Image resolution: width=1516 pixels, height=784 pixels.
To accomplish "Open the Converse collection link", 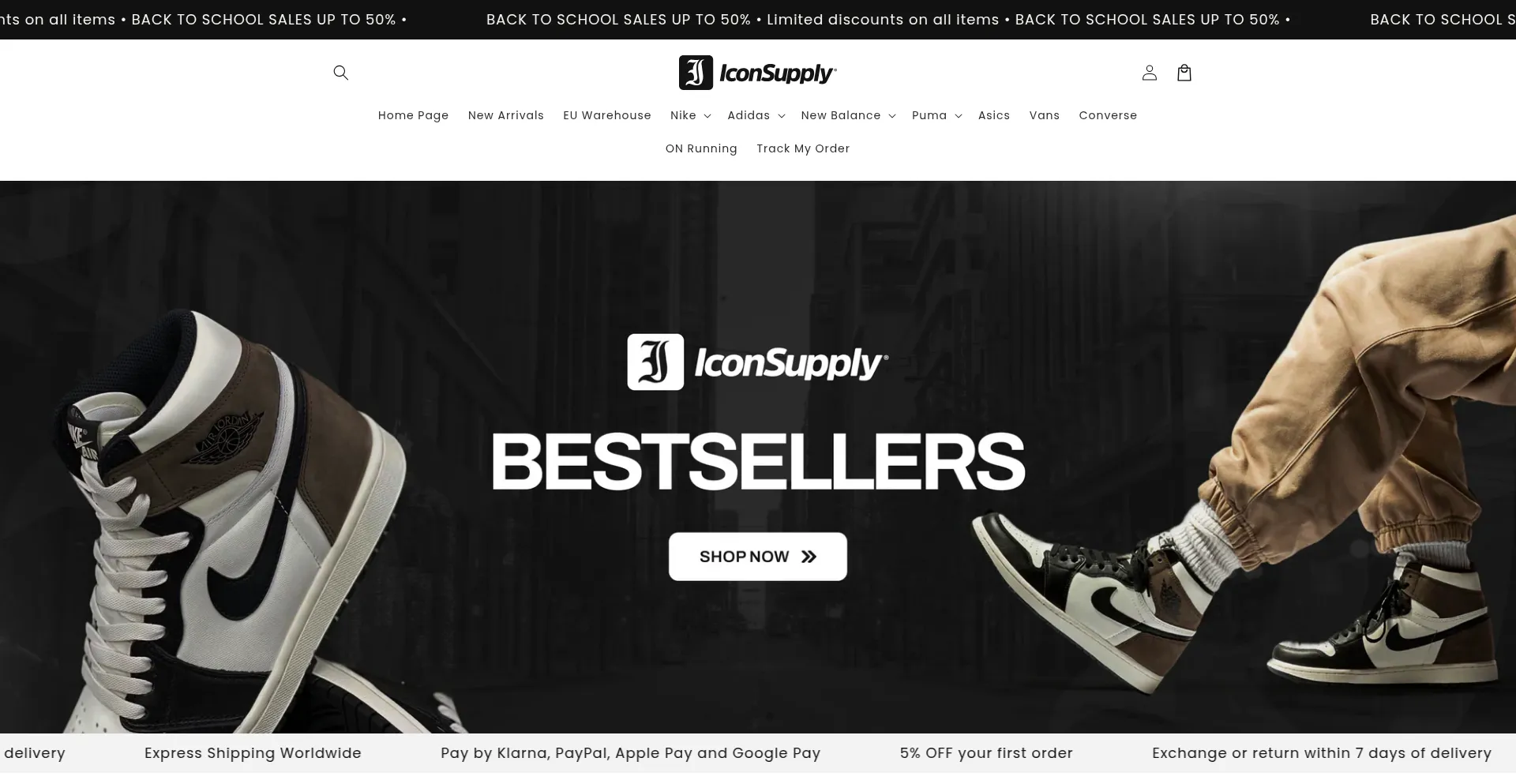I will pos(1108,115).
